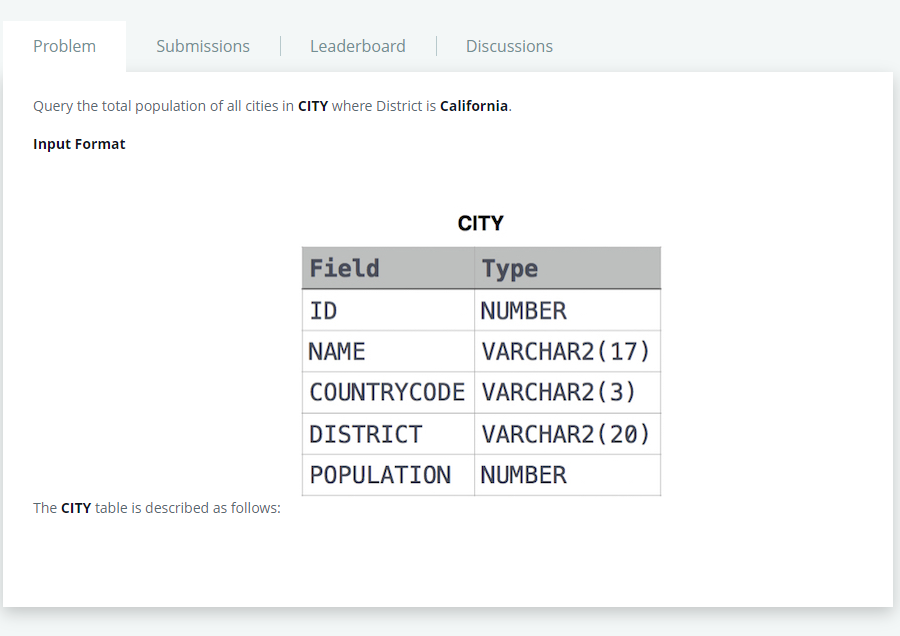The width and height of the screenshot is (900, 636).
Task: Click the VARCHAR2(20) type cell
Action: (x=567, y=434)
